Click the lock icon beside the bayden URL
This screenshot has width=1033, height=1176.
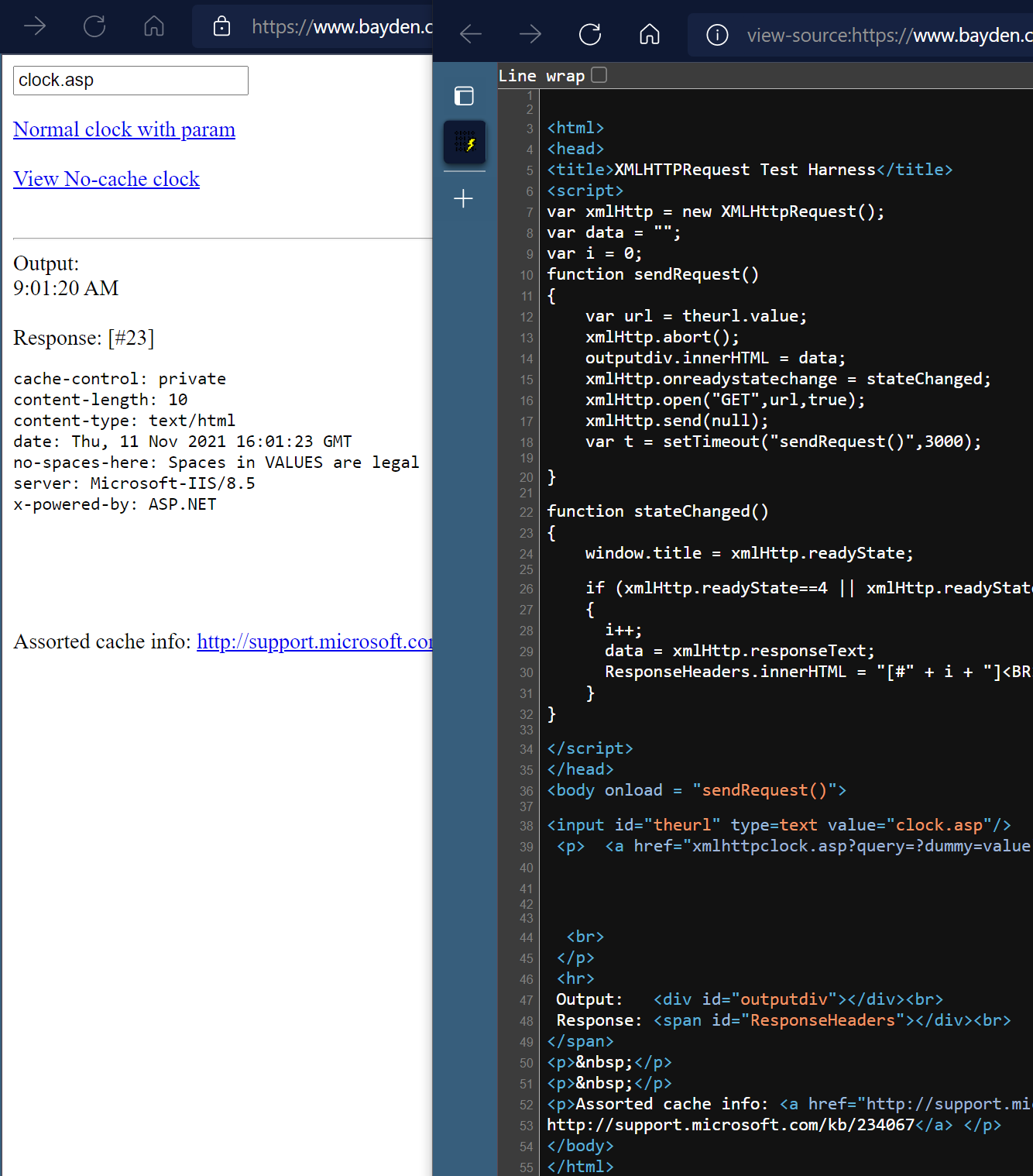(222, 27)
